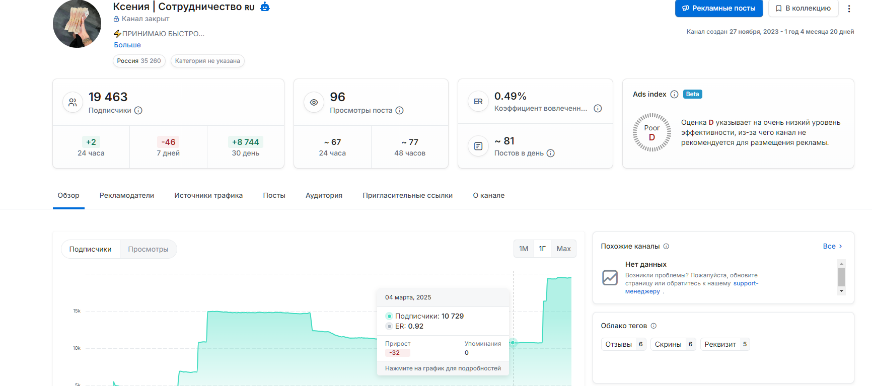Click the Poor D rating gauge

(652, 132)
